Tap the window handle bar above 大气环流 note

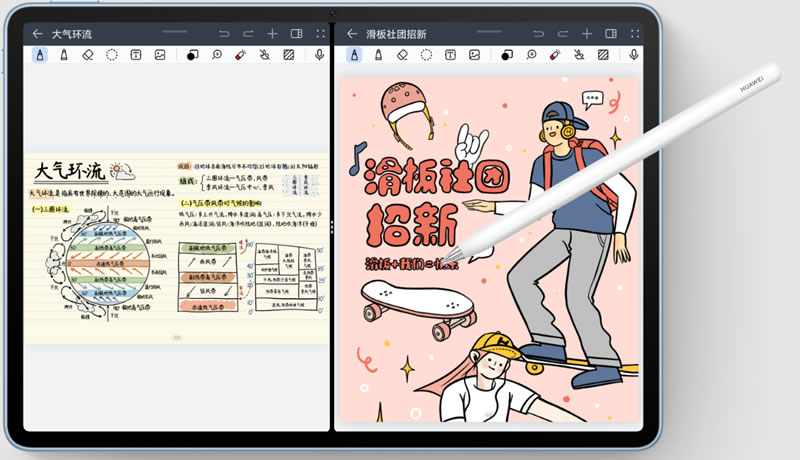174,32
